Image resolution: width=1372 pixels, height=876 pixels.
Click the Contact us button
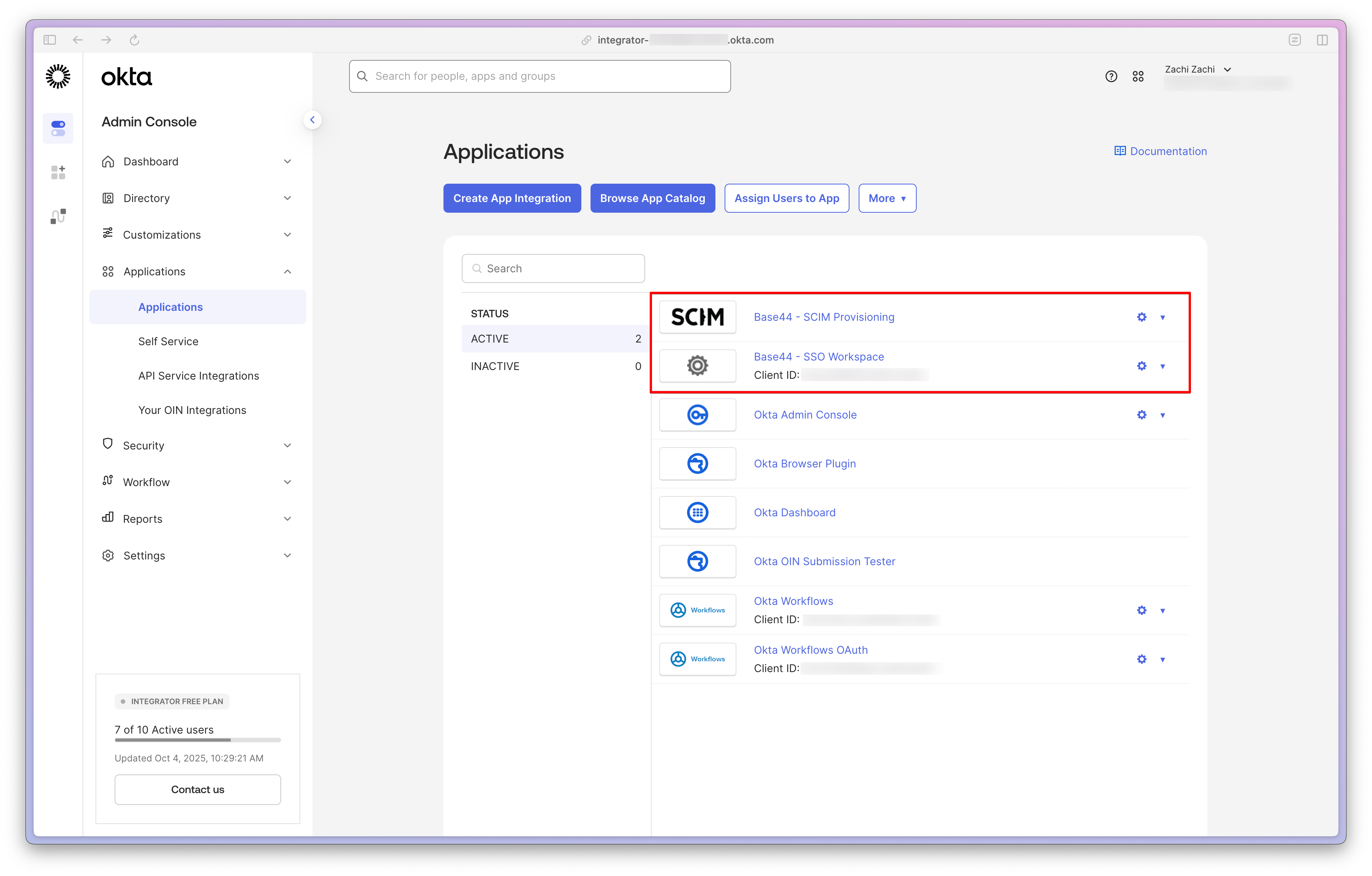(198, 789)
